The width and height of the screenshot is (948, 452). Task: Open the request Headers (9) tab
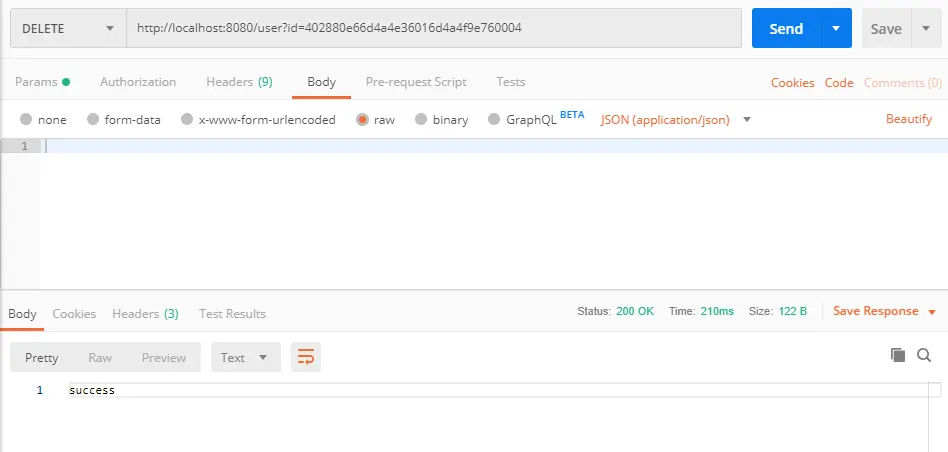tap(239, 82)
